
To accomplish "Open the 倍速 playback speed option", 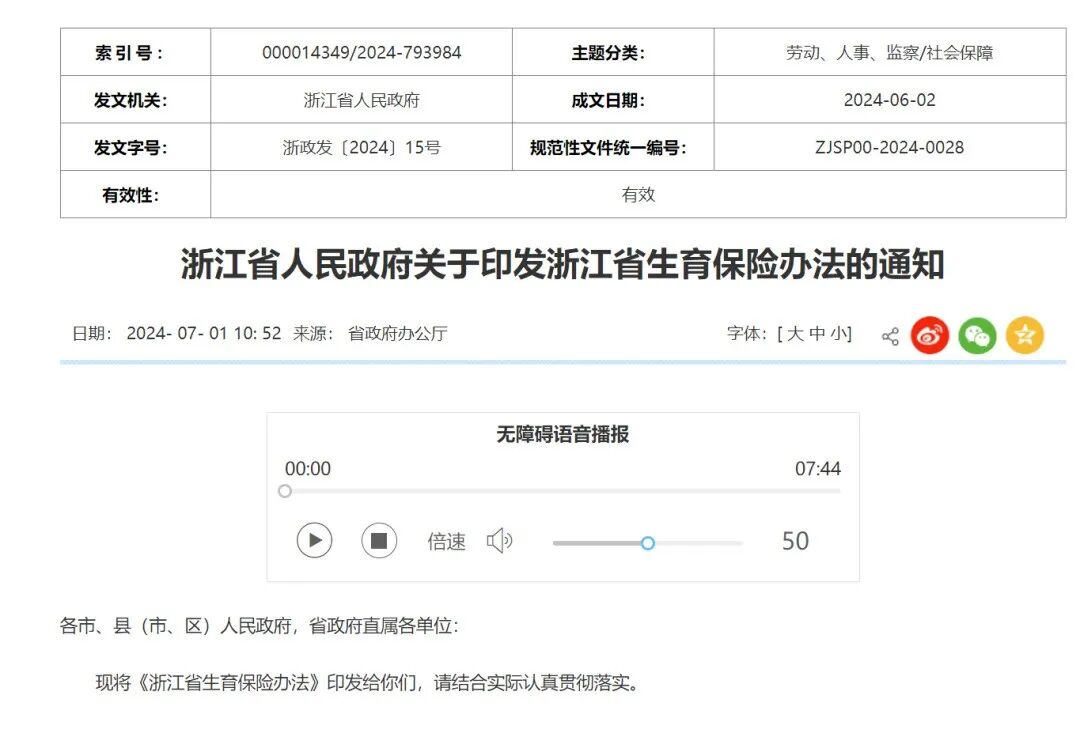I will [x=446, y=541].
